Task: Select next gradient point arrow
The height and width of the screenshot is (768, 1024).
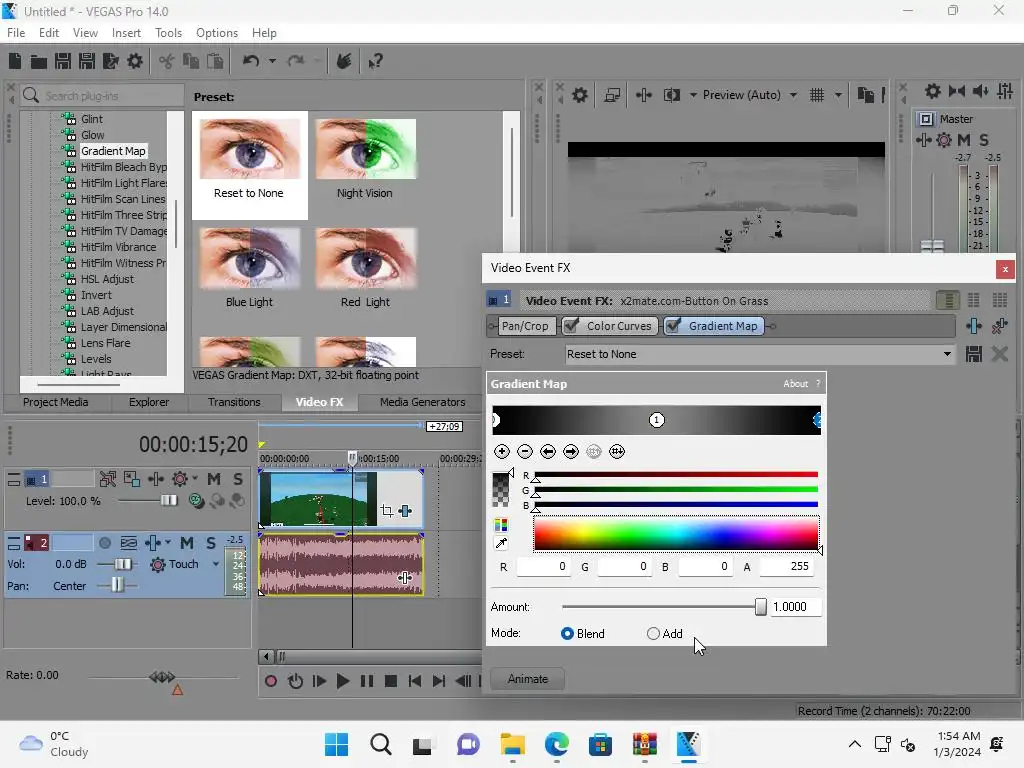Action: point(571,451)
